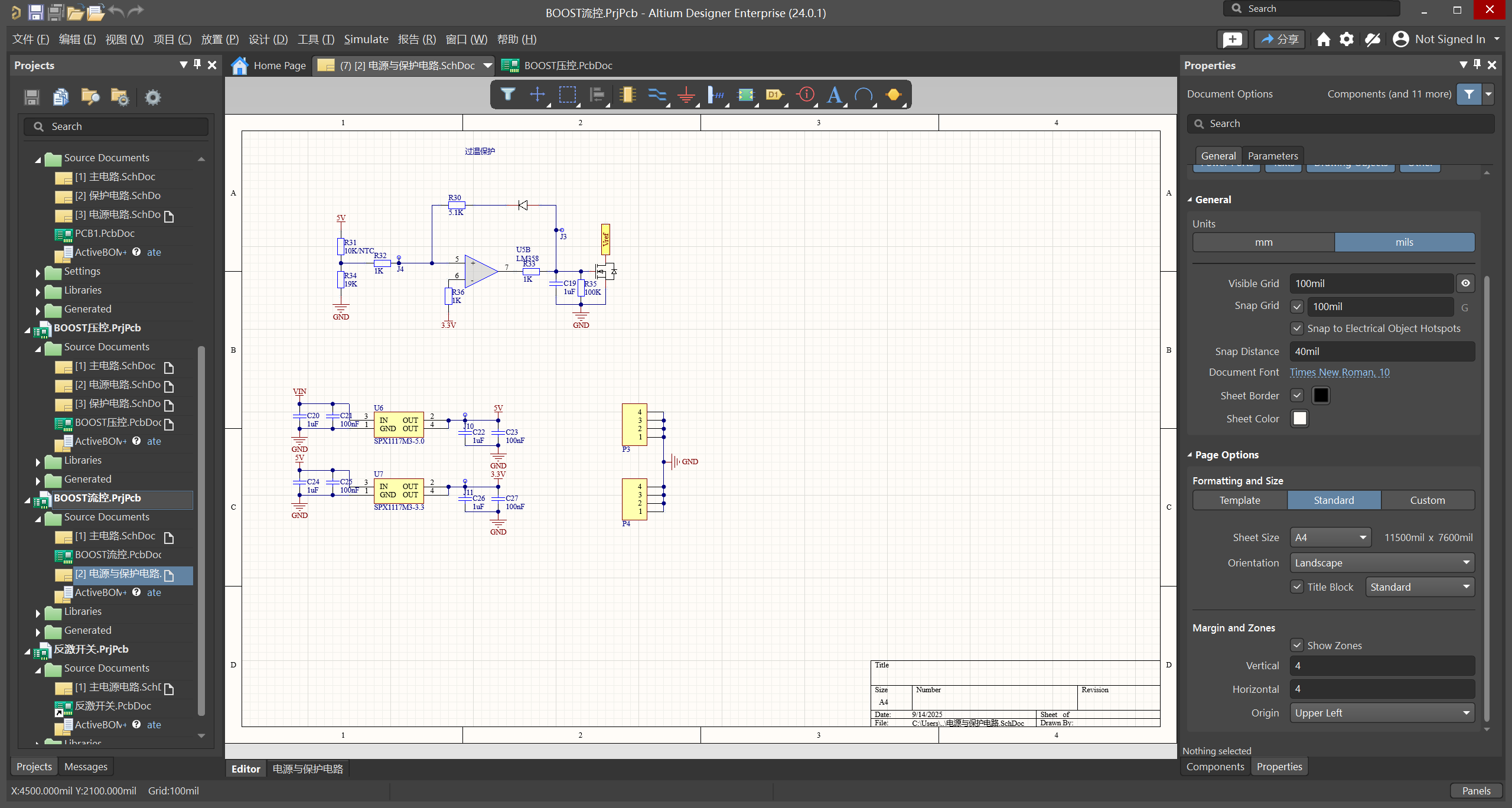Collapse the 反激开关.PrjPcb project node
The image size is (1512, 808).
(27, 651)
